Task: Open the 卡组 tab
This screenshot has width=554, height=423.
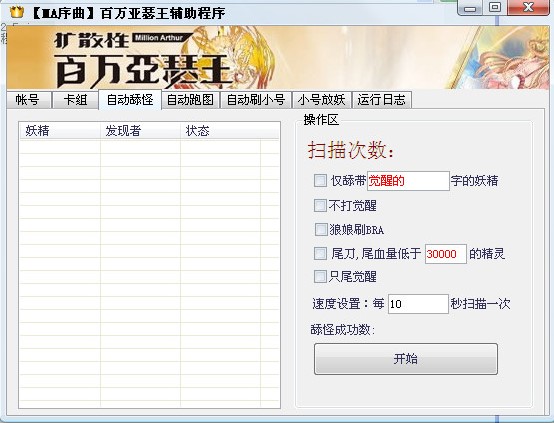Action: (75, 100)
